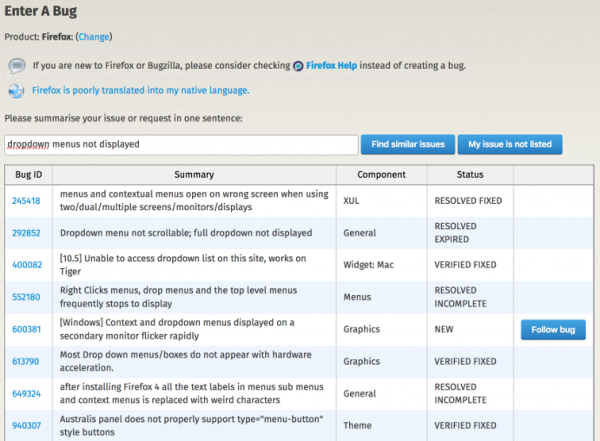Viewport: 600px width, 441px height.
Task: Click the Component column header
Action: tap(382, 175)
